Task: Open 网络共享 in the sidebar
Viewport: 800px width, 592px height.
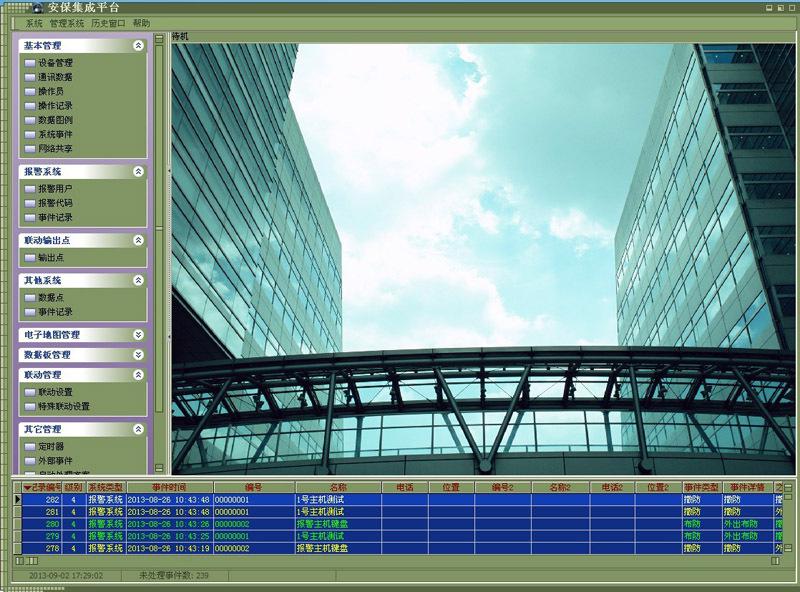Action: click(55, 148)
